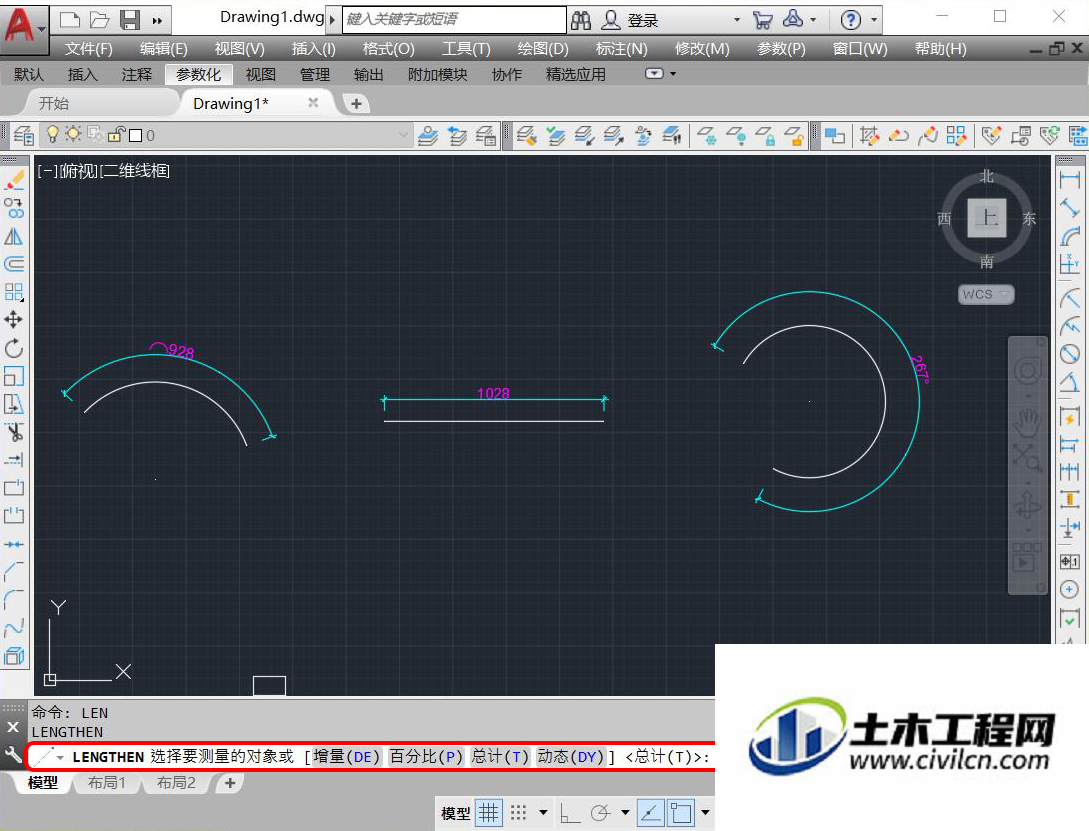Screen dimensions: 1089x831
Task: Expand quick access toolbar overflow arrows
Action: pos(158,20)
